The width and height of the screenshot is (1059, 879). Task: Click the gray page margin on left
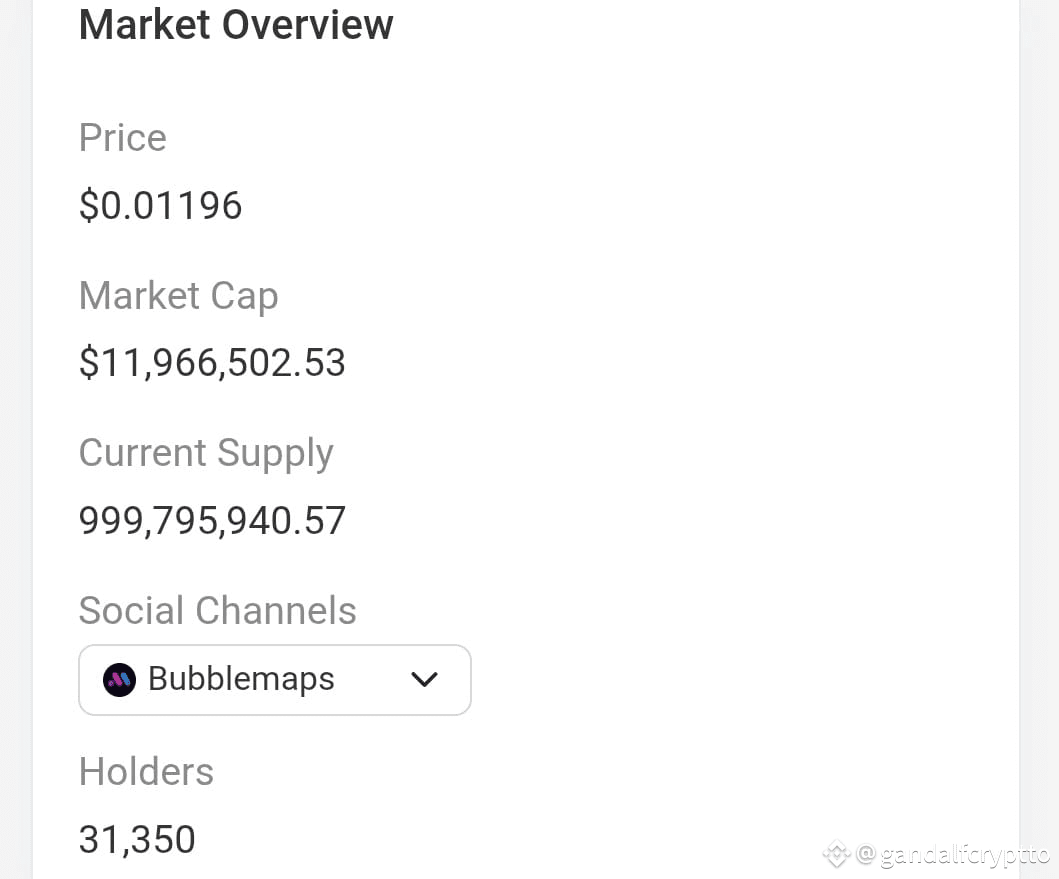click(16, 439)
